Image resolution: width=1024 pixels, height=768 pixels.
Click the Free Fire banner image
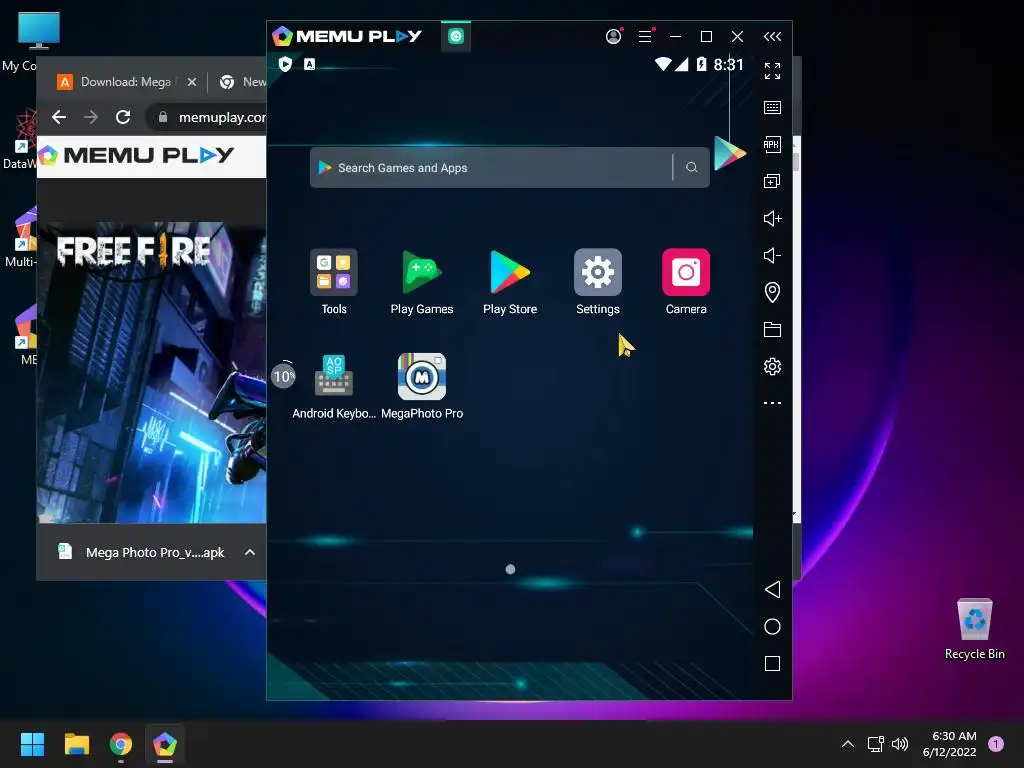click(x=152, y=372)
